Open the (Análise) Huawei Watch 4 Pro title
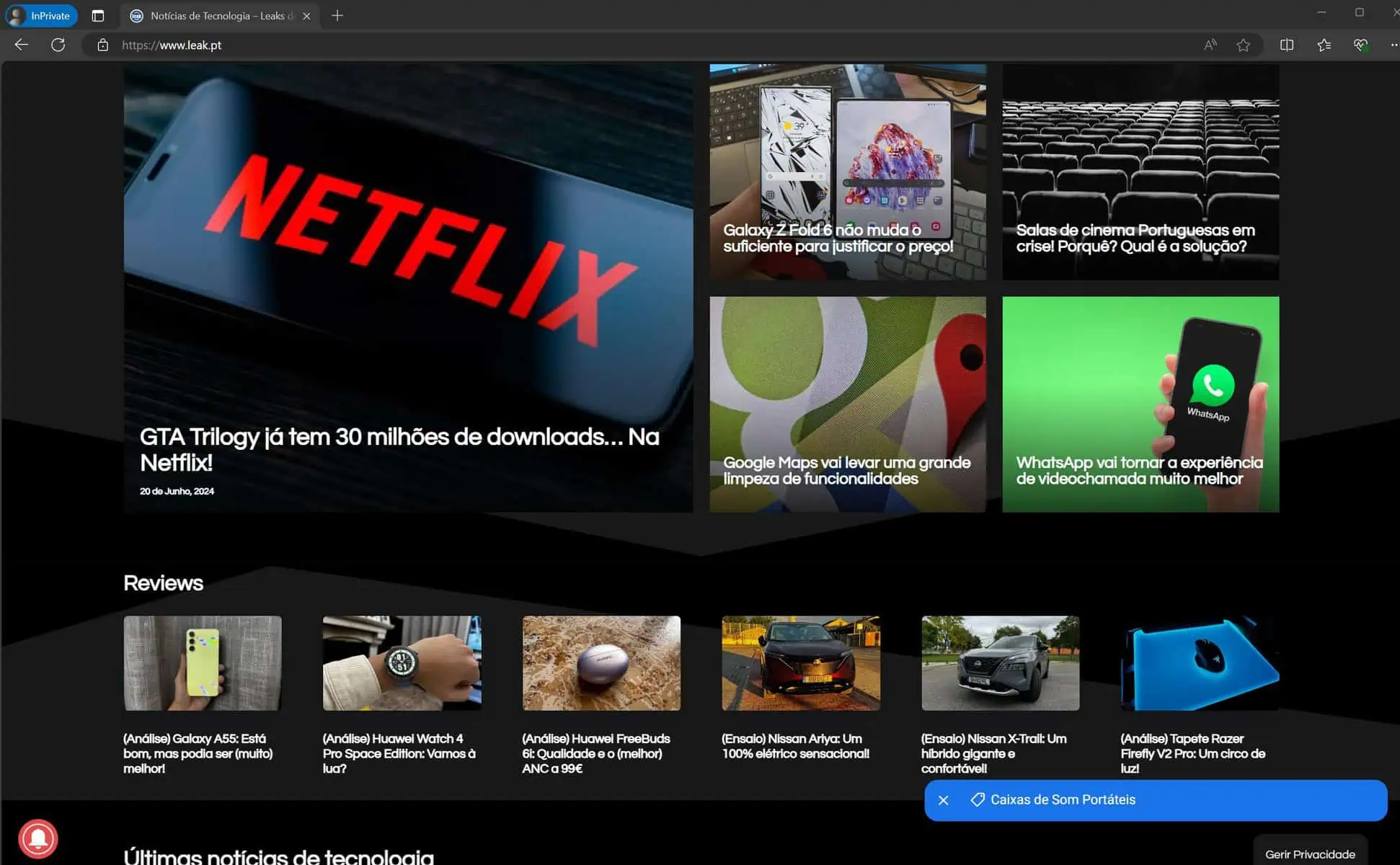 coord(399,753)
